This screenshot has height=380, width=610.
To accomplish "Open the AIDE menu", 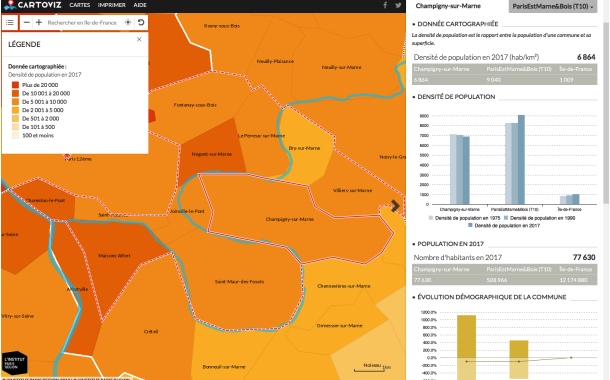I will (140, 5).
